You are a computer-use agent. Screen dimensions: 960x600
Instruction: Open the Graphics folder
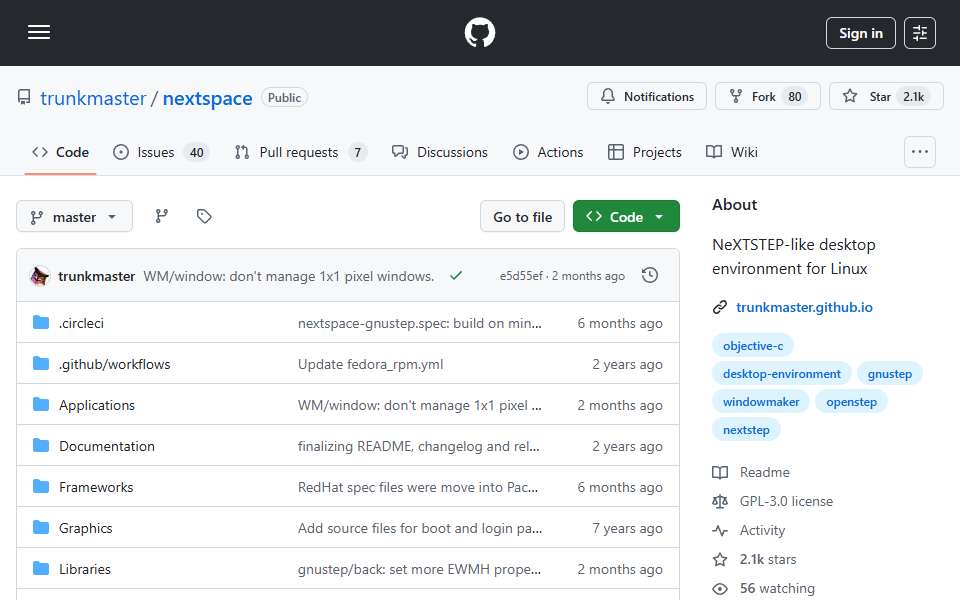point(86,528)
